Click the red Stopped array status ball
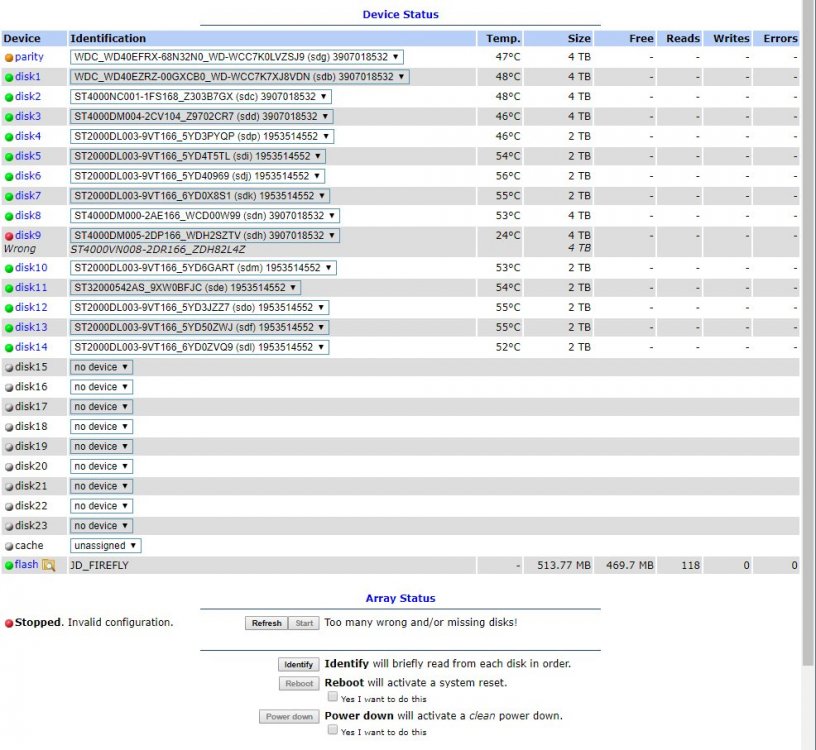The width and height of the screenshot is (816, 750). pos(9,624)
